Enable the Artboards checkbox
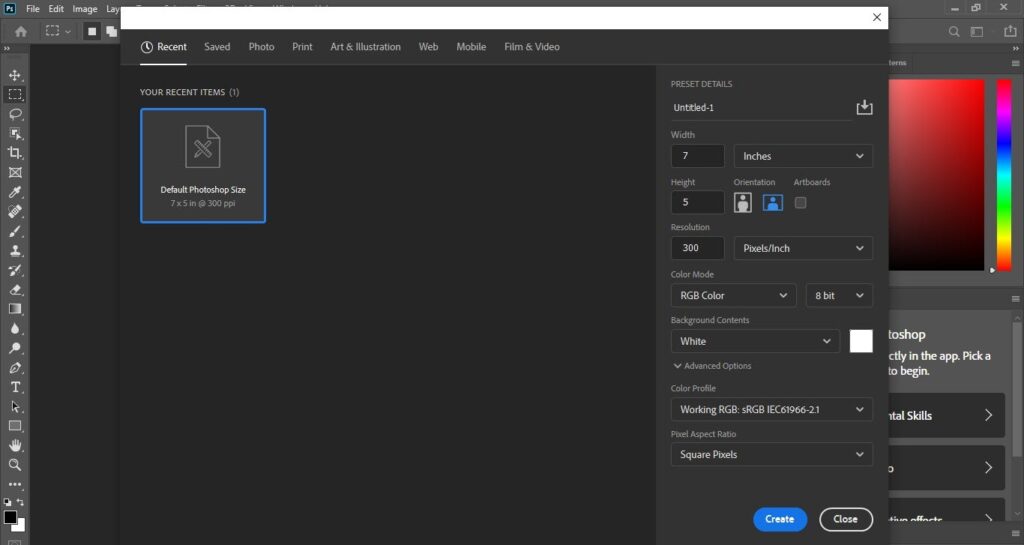The image size is (1024, 545). pyautogui.click(x=800, y=202)
